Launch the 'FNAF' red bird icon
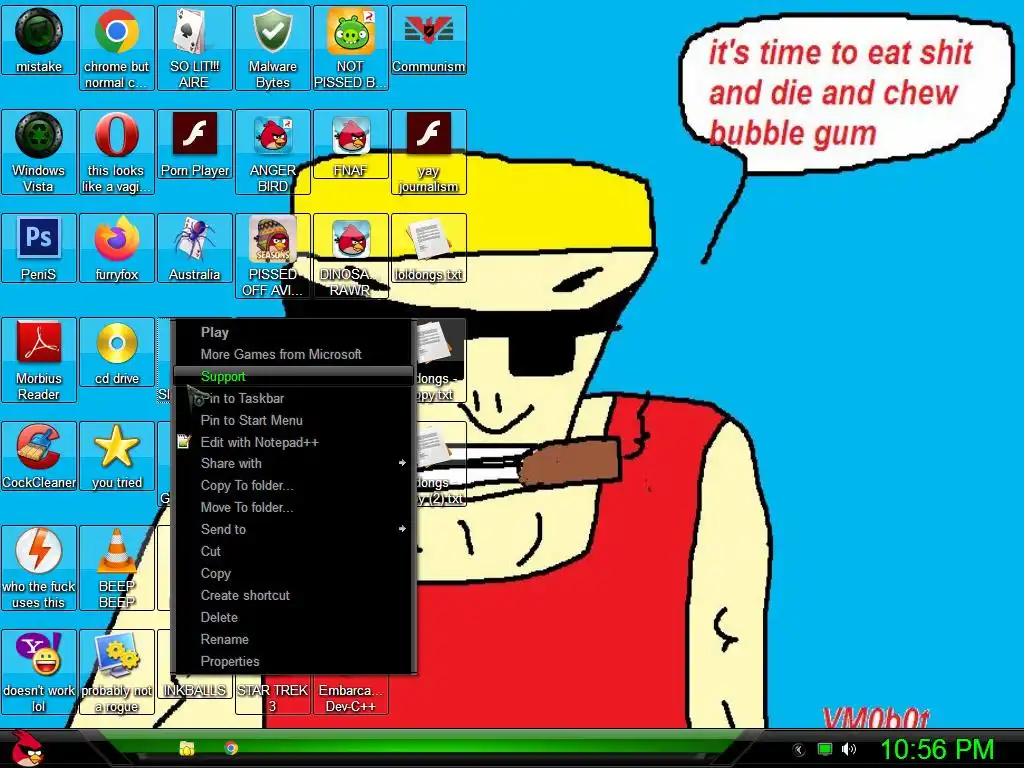The width and height of the screenshot is (1024, 768). (351, 144)
